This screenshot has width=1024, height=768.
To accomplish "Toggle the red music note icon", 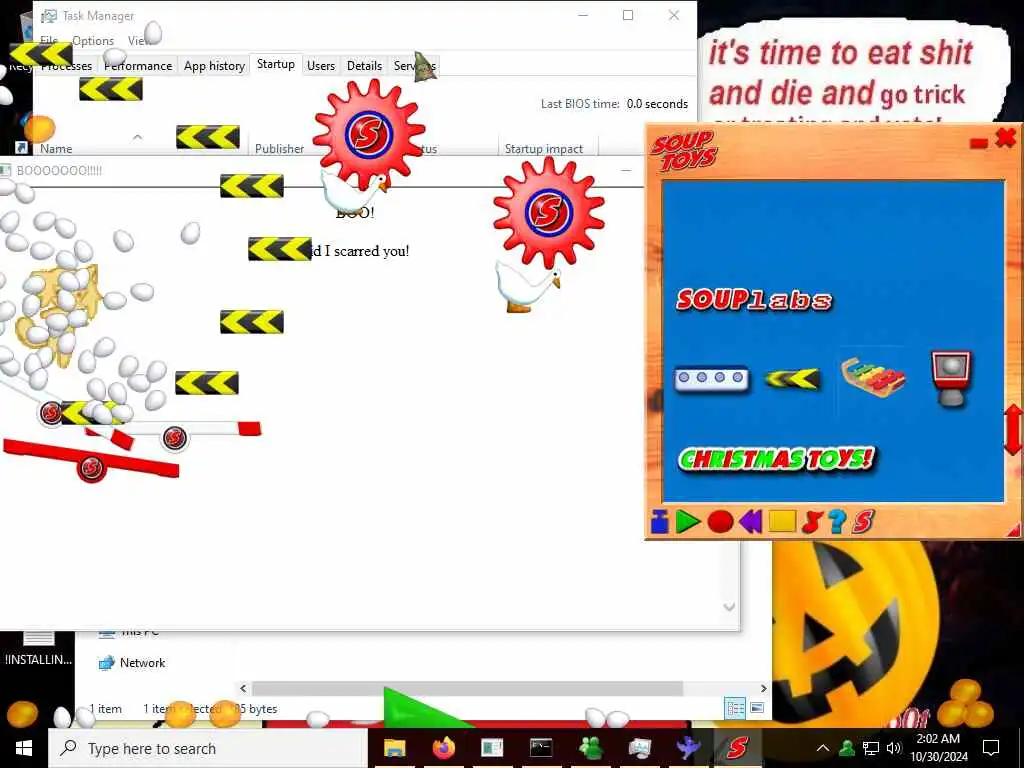I will 811,522.
